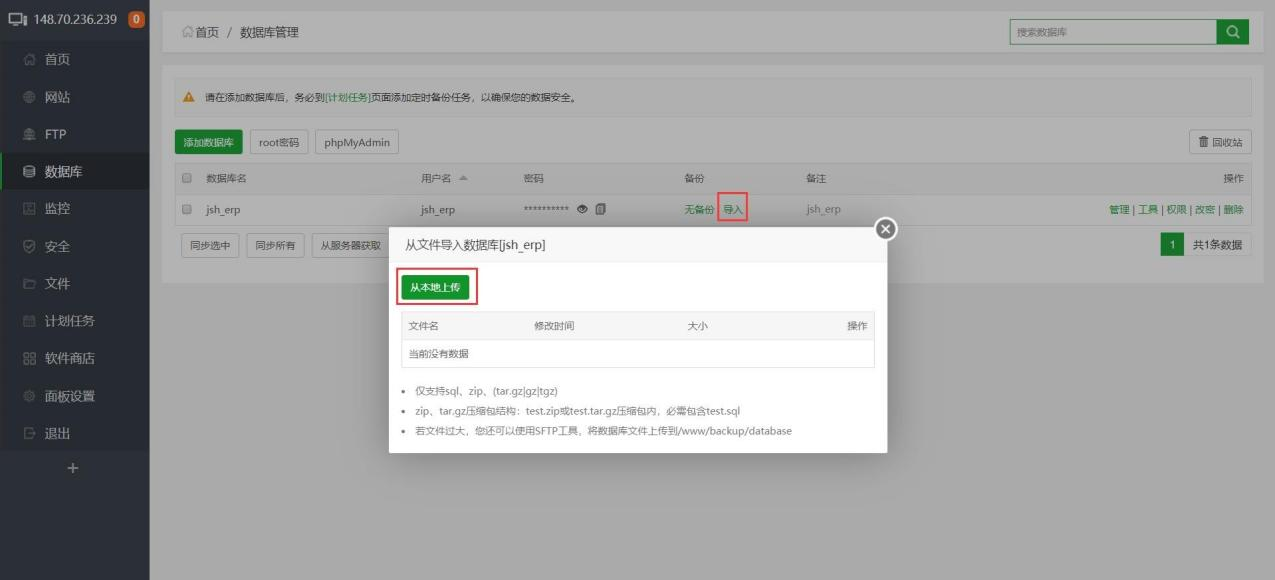Click 备份 column header

click(694, 178)
